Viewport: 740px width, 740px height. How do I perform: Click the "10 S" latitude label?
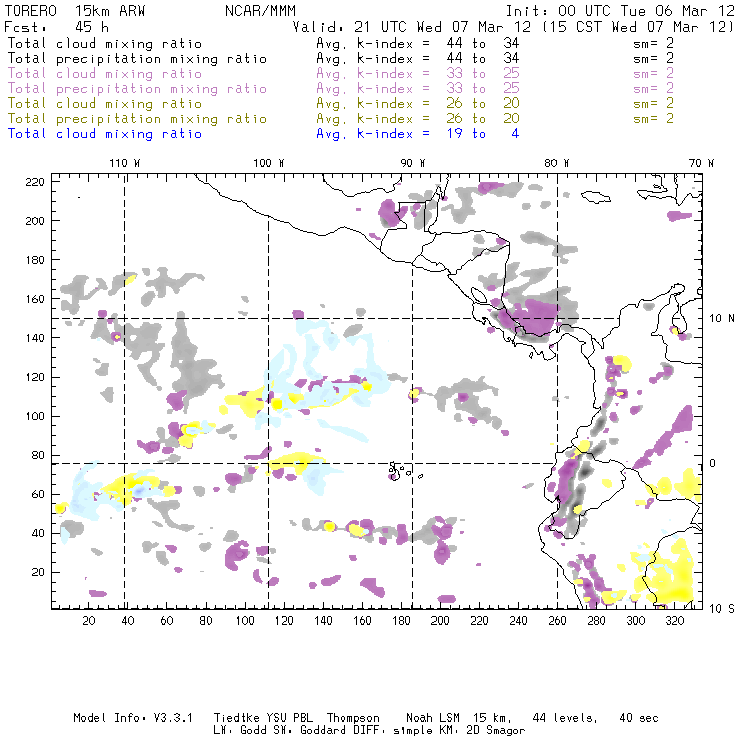[x=722, y=609]
